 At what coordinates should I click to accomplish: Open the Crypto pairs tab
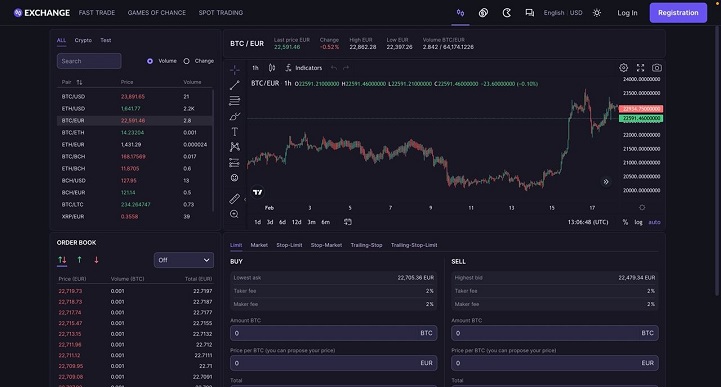83,40
